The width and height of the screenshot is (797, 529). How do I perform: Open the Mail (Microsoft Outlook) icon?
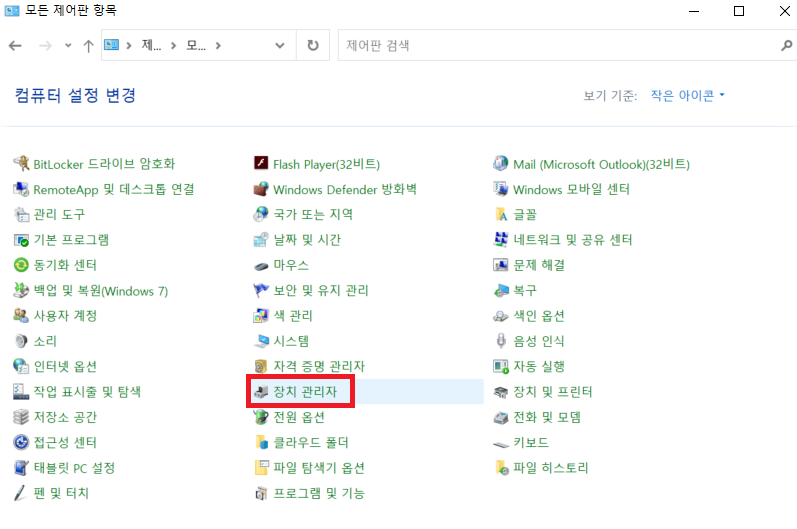coord(501,164)
